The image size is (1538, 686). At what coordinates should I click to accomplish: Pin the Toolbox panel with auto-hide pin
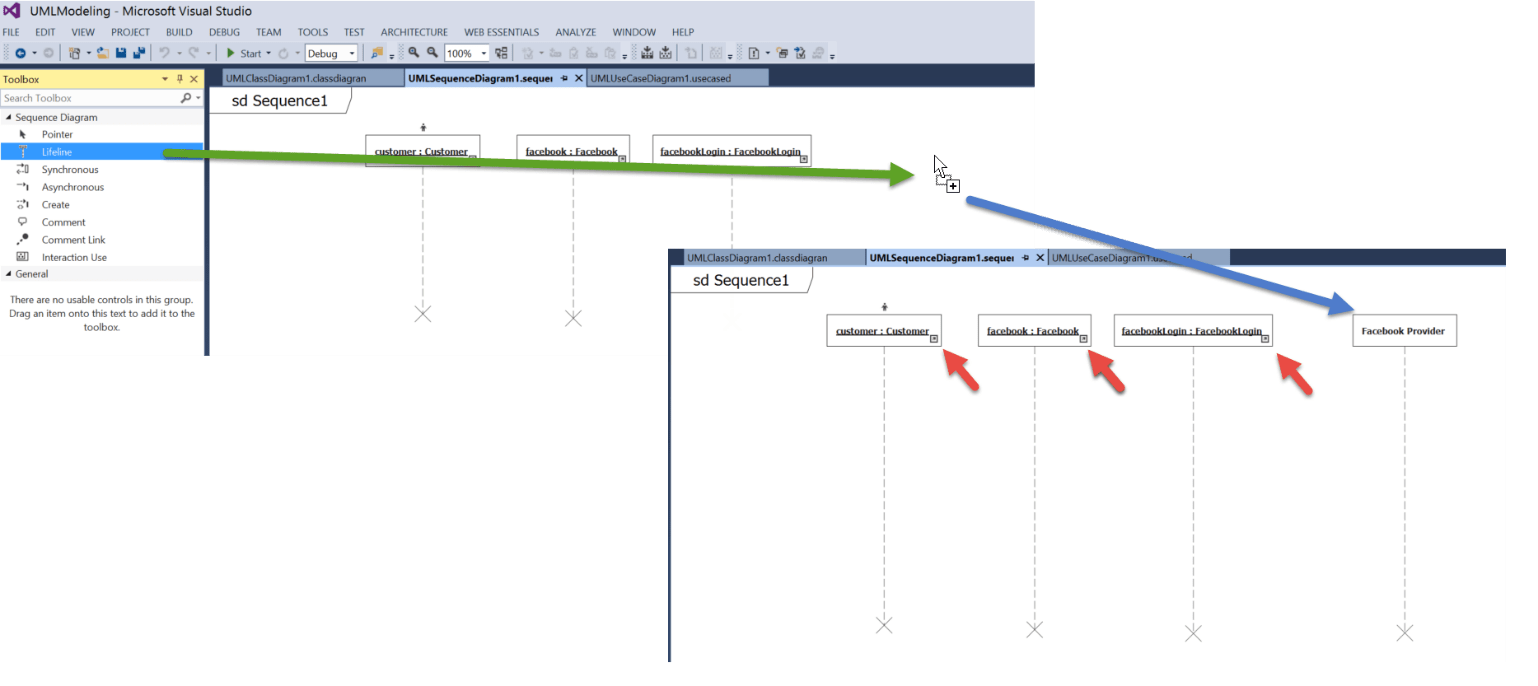(x=180, y=79)
